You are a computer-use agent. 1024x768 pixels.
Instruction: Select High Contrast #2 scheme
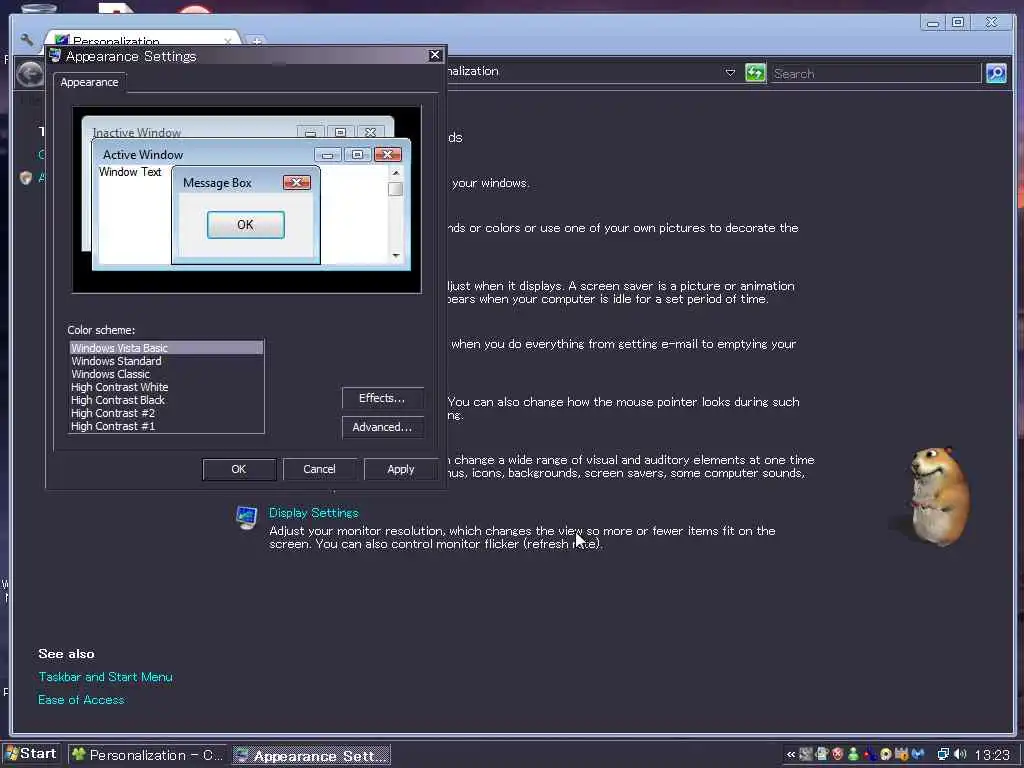tap(167, 413)
